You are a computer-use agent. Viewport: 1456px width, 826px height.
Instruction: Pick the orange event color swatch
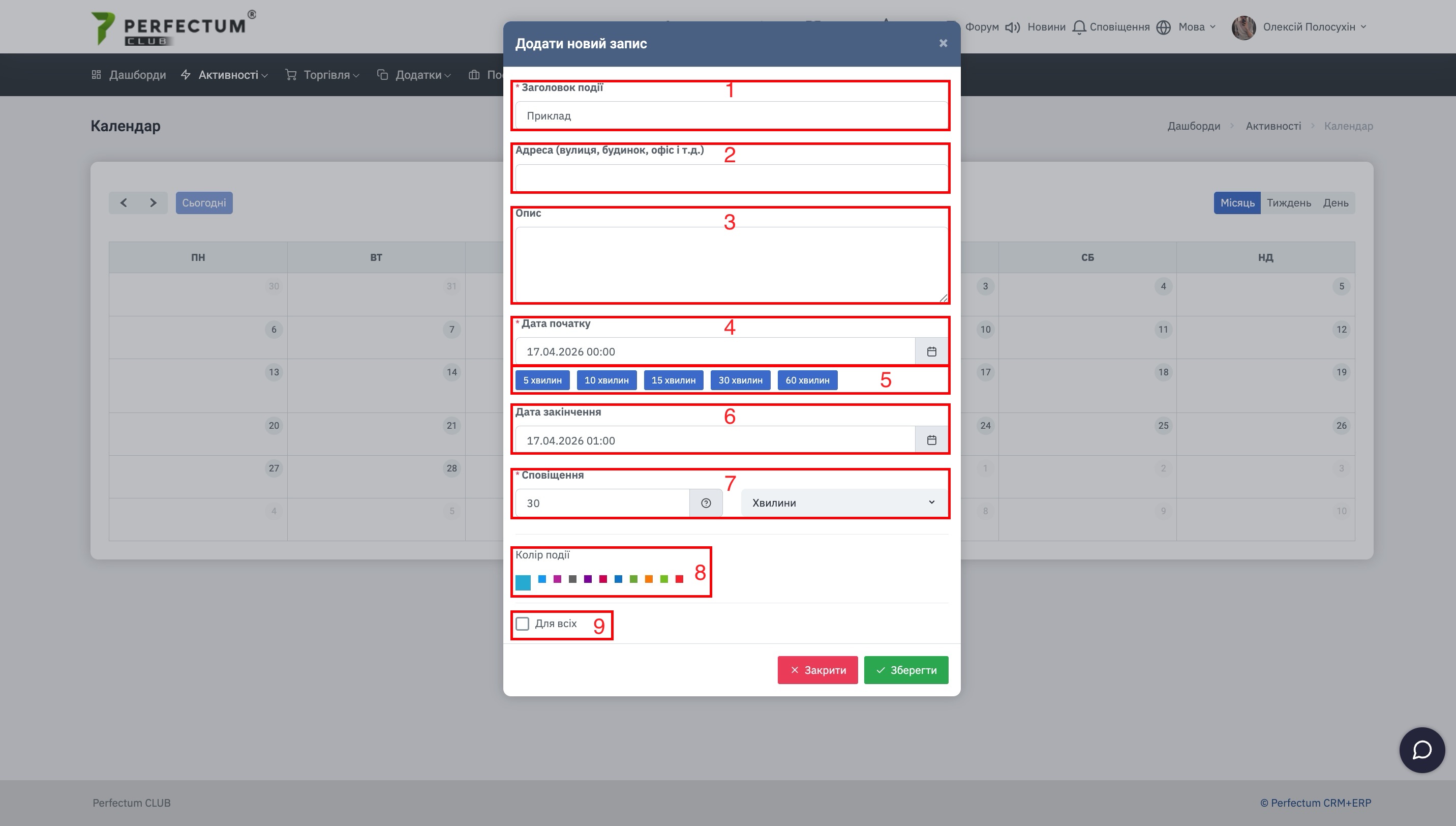point(649,579)
